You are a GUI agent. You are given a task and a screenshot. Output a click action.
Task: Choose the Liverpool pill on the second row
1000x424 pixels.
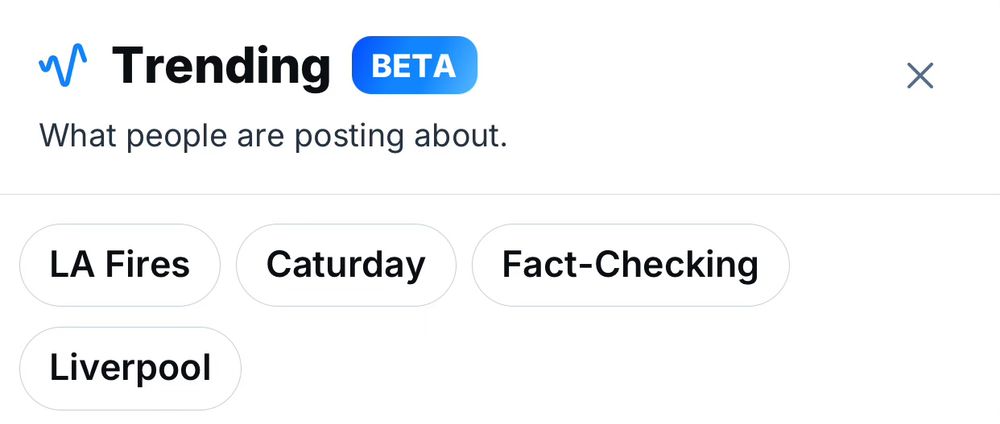(130, 368)
